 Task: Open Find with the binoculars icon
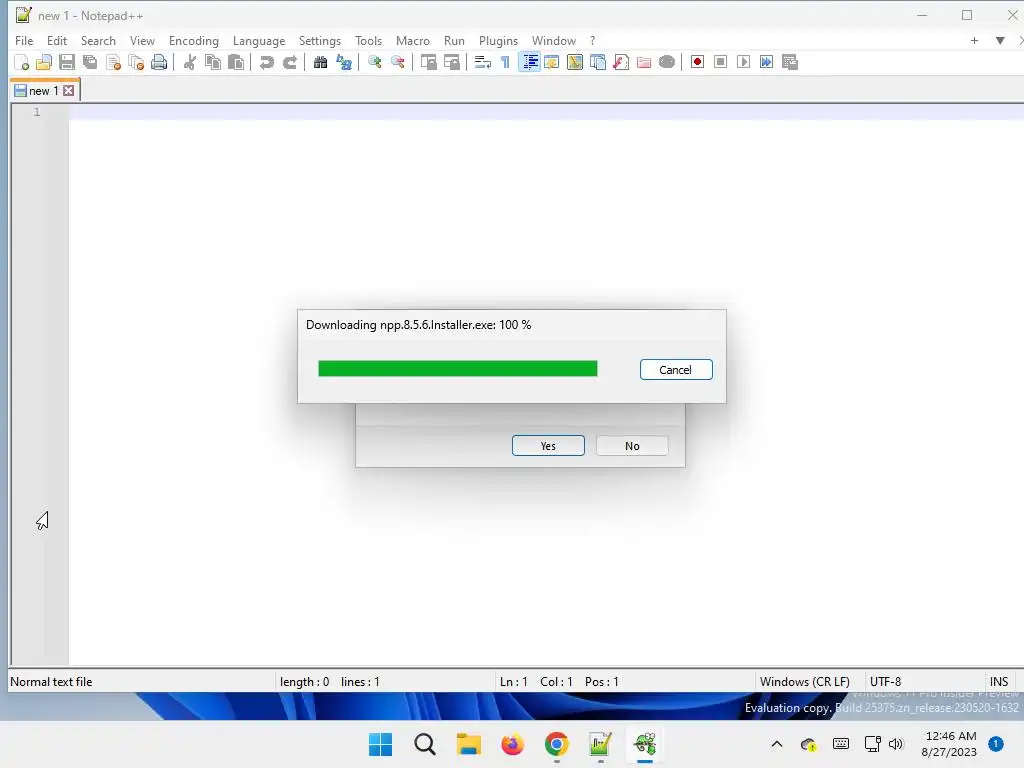[x=321, y=62]
